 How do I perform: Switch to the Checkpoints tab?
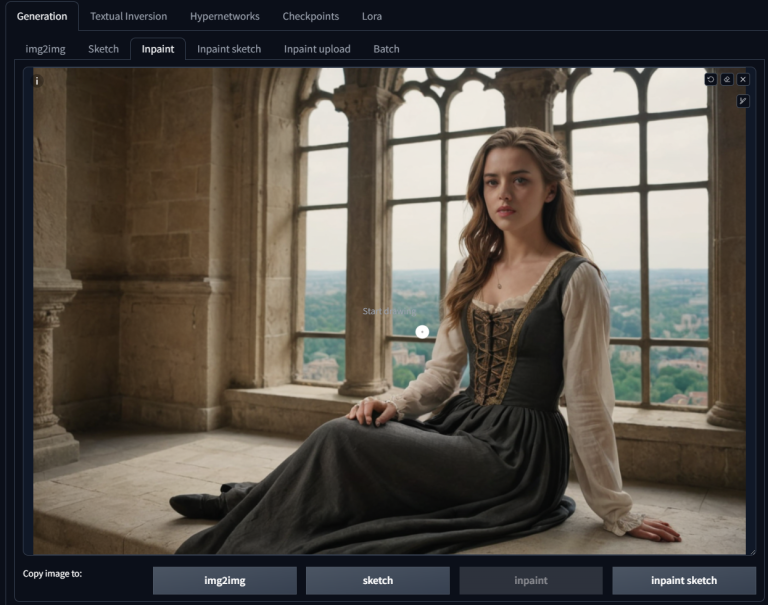click(x=310, y=16)
